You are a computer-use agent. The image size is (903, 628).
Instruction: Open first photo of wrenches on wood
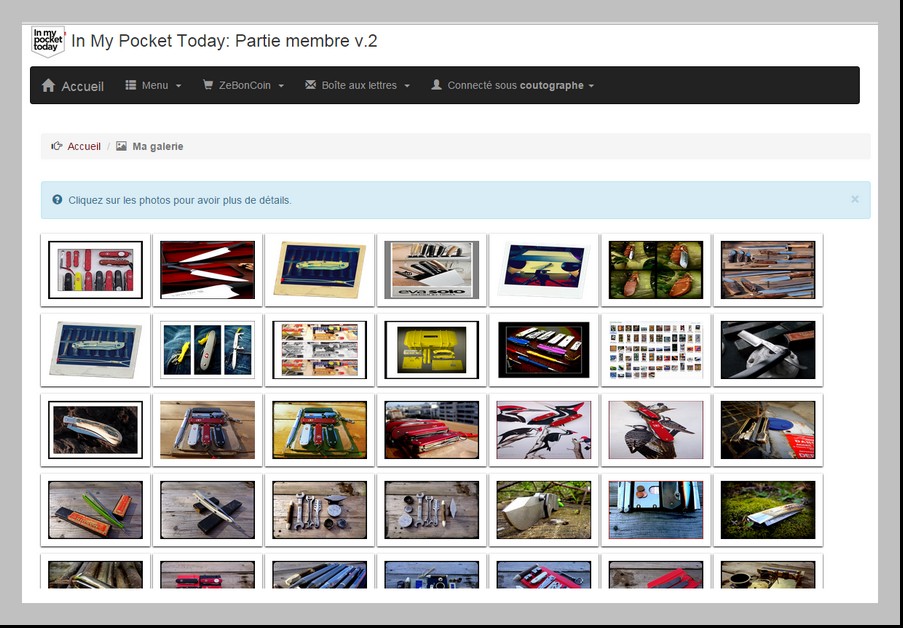pos(320,510)
